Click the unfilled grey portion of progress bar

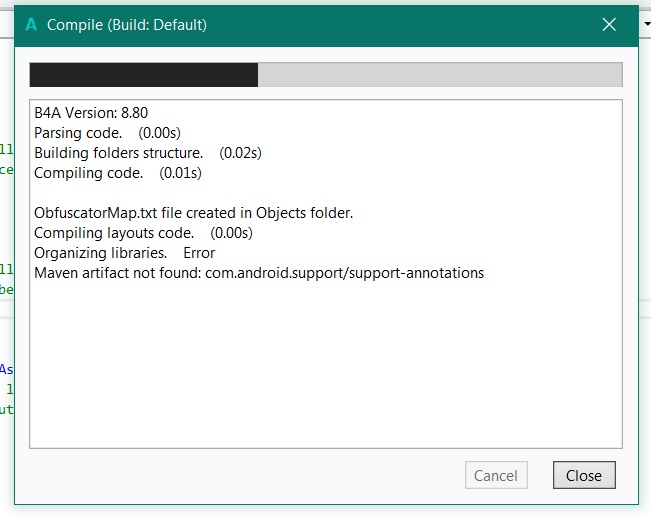pyautogui.click(x=440, y=75)
